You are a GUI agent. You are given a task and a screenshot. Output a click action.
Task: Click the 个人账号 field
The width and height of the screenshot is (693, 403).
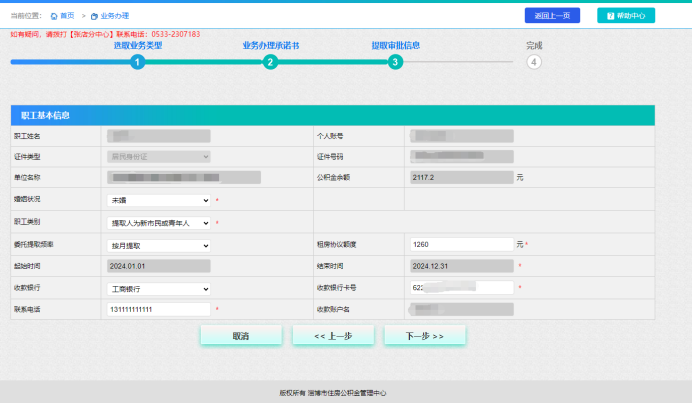462,136
